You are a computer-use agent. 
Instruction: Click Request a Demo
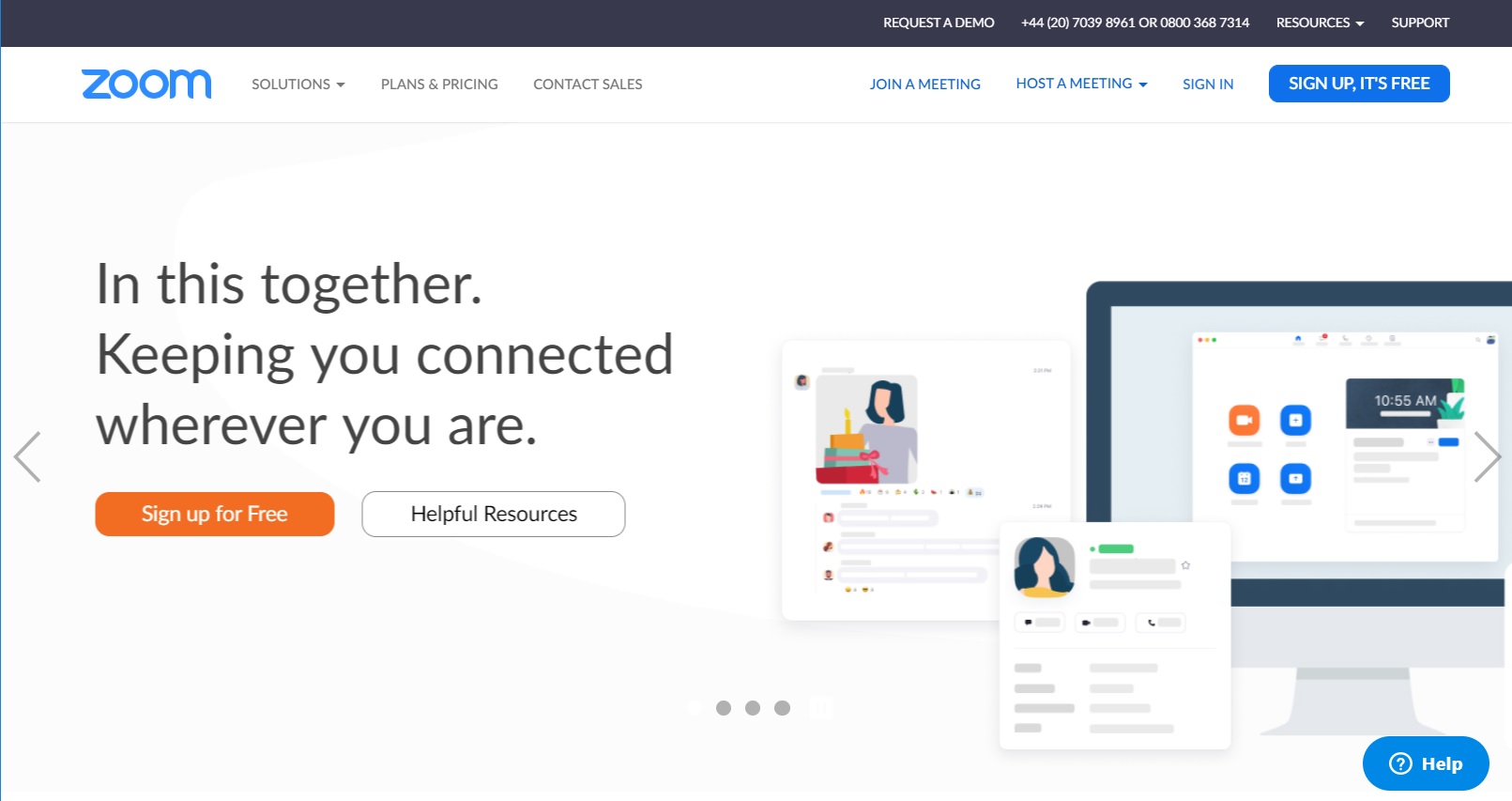939,23
